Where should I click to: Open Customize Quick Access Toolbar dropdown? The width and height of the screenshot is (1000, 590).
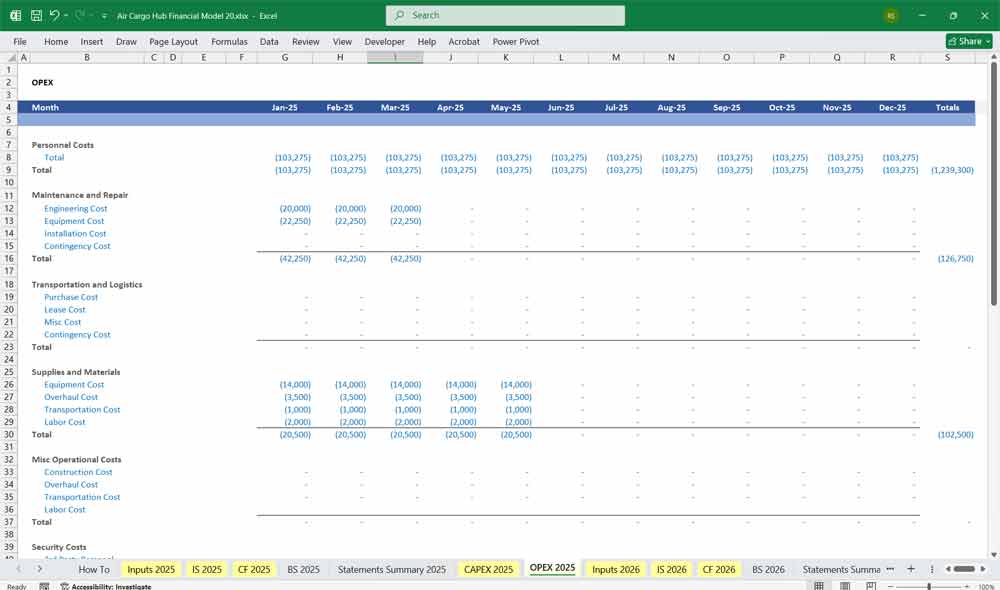pos(104,16)
